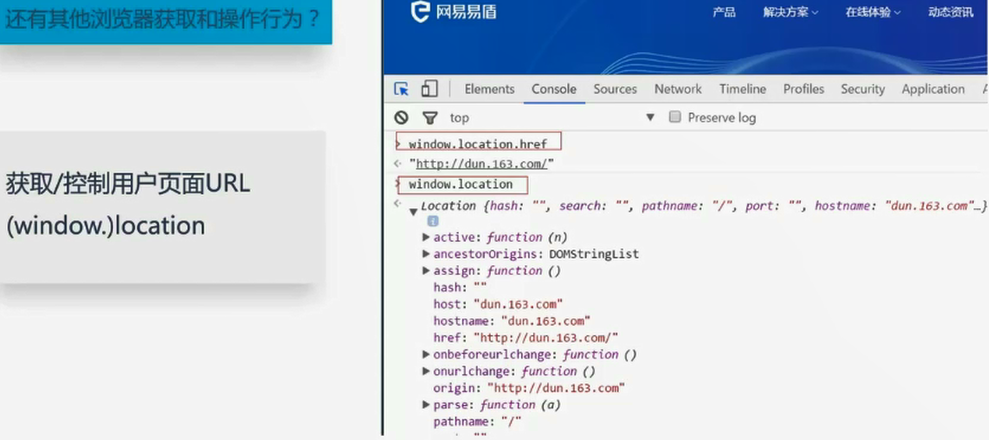
Task: Click the 获取/控制用户页面URL slide text
Action: [x=128, y=184]
